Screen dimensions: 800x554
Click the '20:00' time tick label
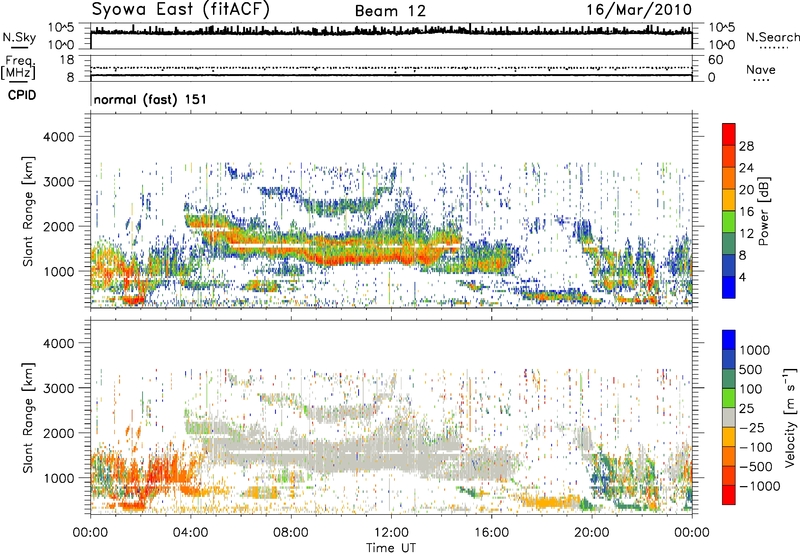[591, 533]
